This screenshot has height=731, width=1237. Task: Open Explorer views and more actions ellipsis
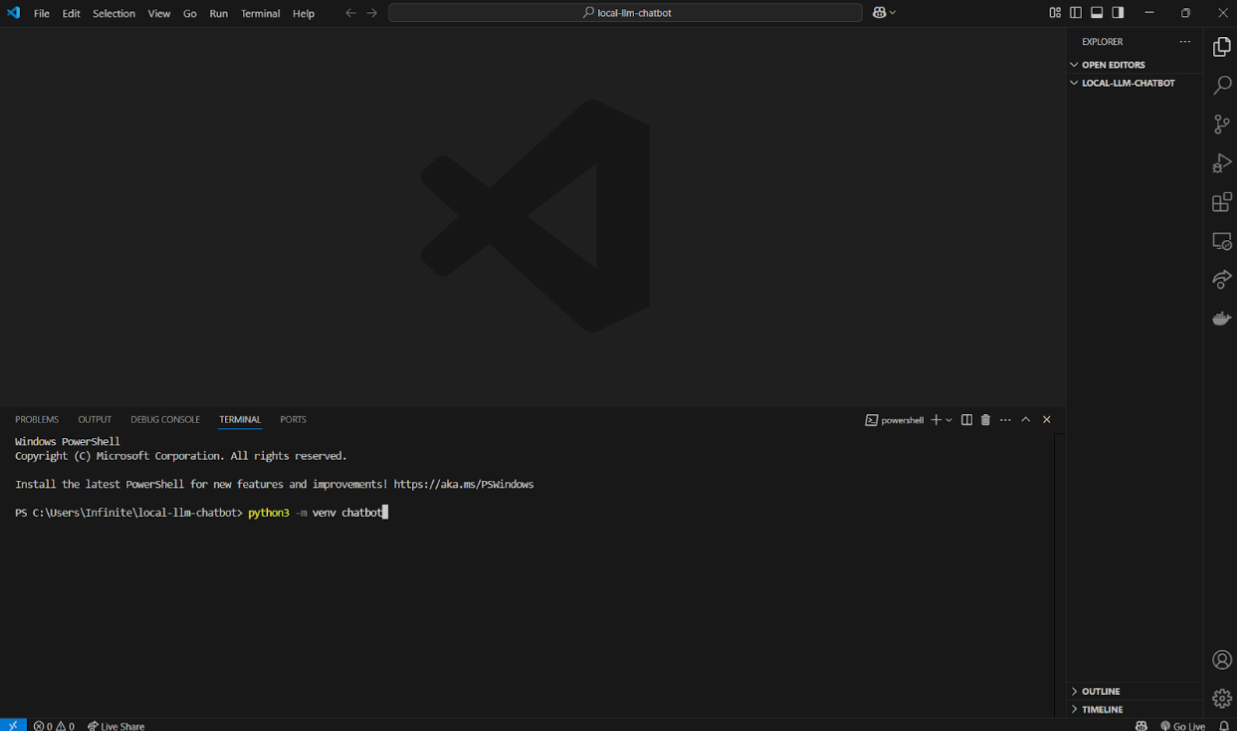pyautogui.click(x=1185, y=42)
